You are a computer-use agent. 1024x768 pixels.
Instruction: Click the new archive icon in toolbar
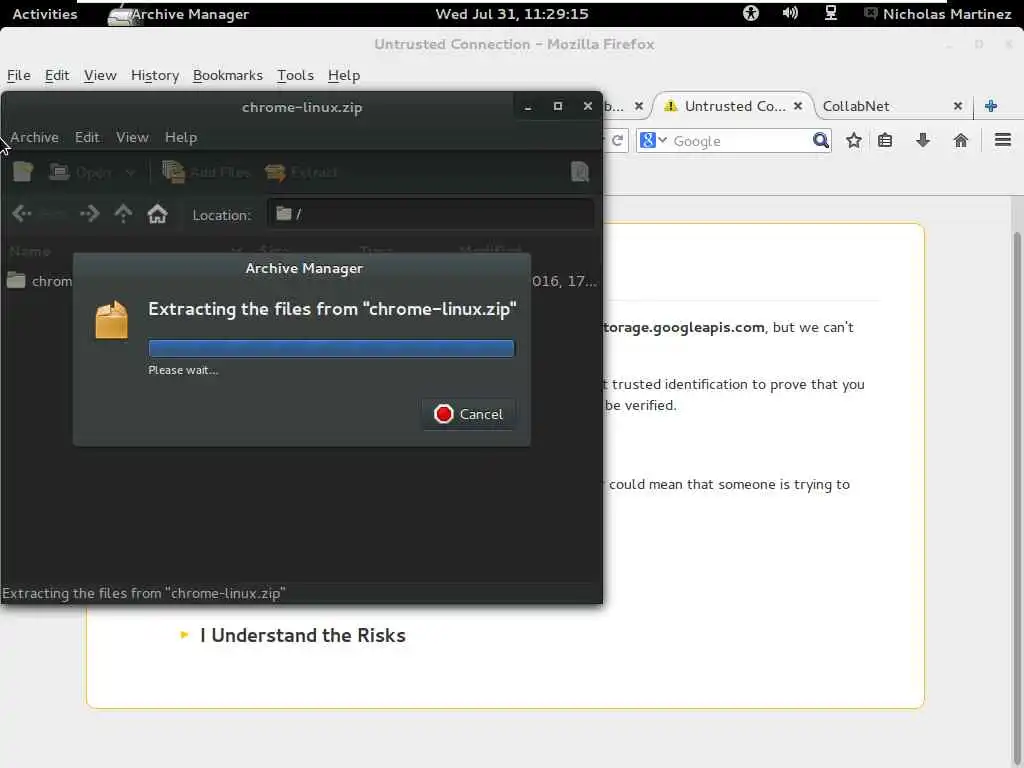[23, 172]
